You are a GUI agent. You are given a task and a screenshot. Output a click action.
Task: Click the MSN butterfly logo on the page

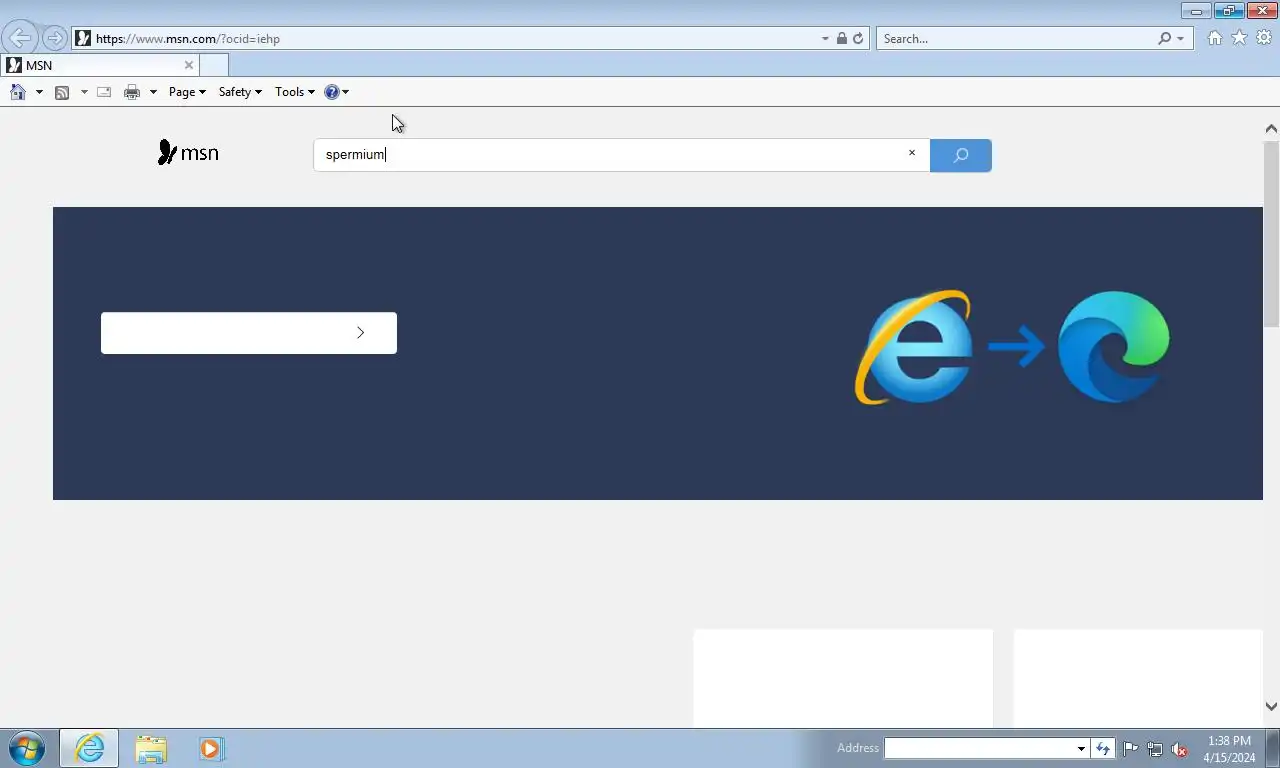pyautogui.click(x=188, y=153)
